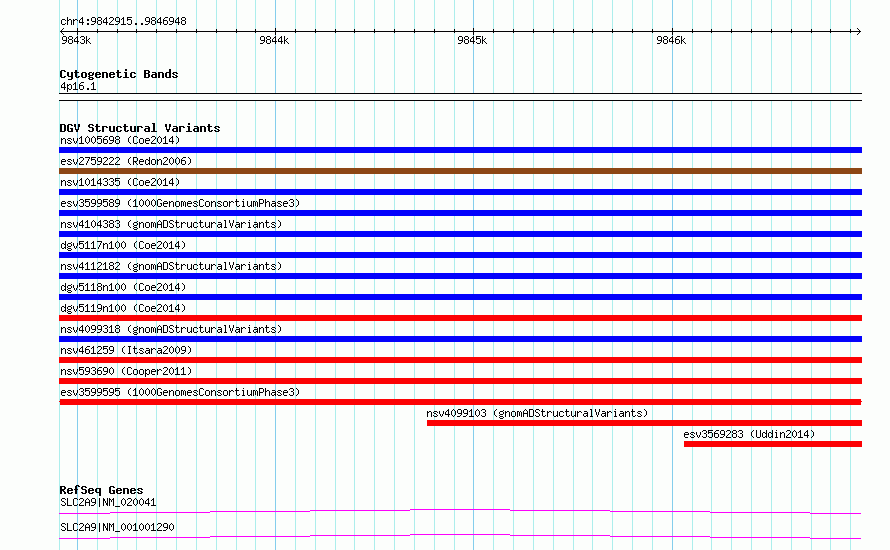Click nsv4112182 (gnomADStructuralVariants) label
Screen dimensions: 890x550
point(171,266)
